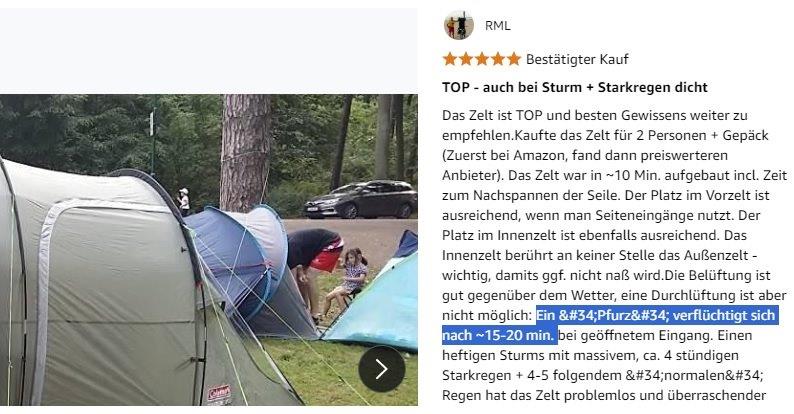Click the middle orange rating star
Image resolution: width=794 pixels, height=414 pixels.
click(x=482, y=59)
